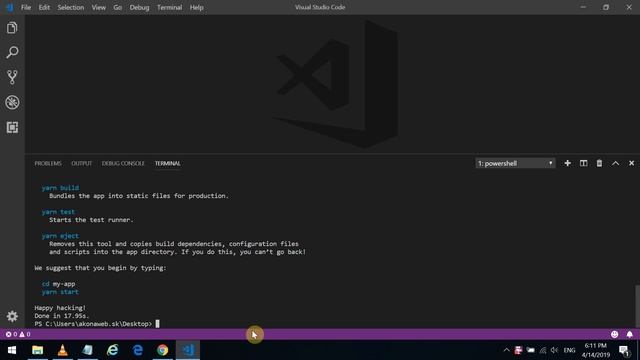
Task: Click the 'cd my-app' line in terminal
Action: [58, 284]
